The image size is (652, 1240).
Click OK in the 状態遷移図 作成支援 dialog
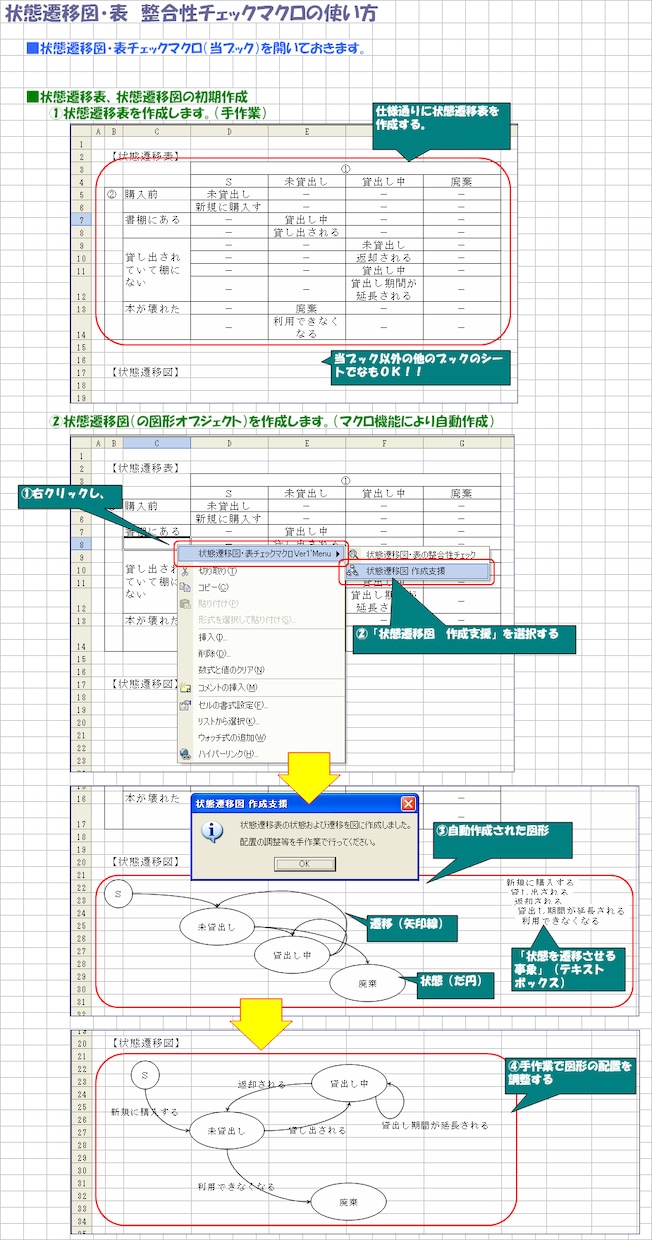[x=304, y=863]
